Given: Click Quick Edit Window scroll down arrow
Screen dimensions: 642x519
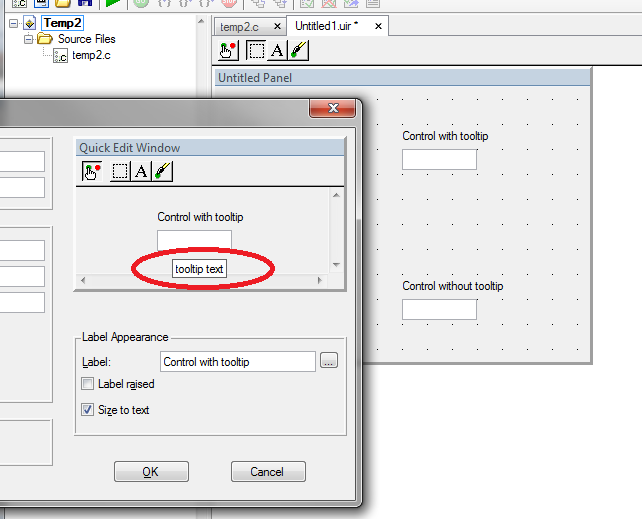Looking at the screenshot, I should point(336,265).
